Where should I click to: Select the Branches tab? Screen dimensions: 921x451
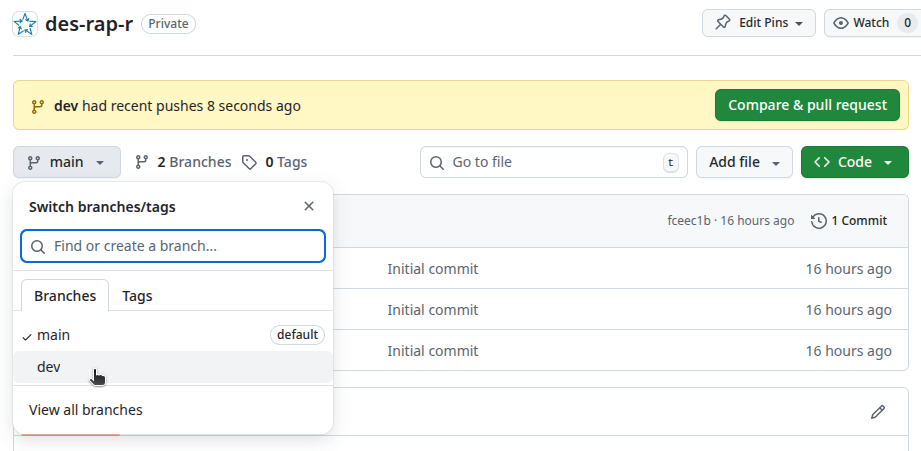click(x=65, y=296)
